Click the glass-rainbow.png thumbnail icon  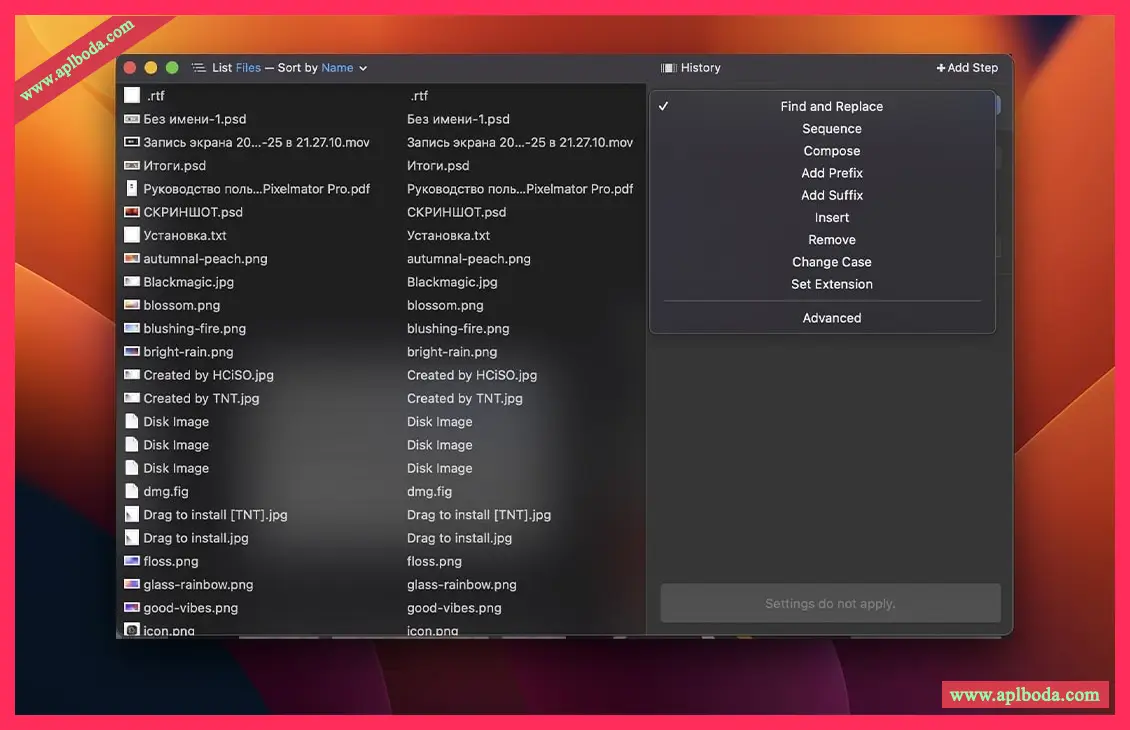click(131, 584)
